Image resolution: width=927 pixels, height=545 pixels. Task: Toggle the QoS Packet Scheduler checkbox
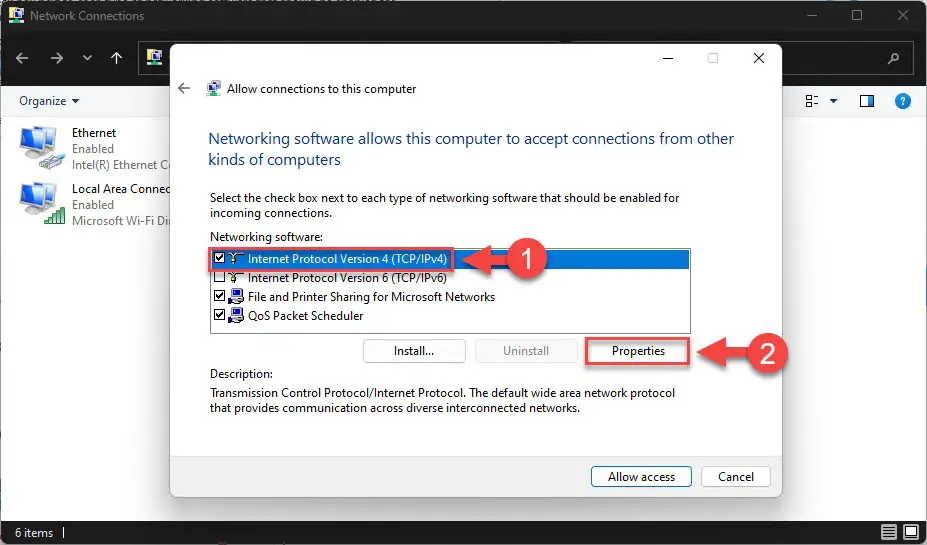click(x=219, y=314)
